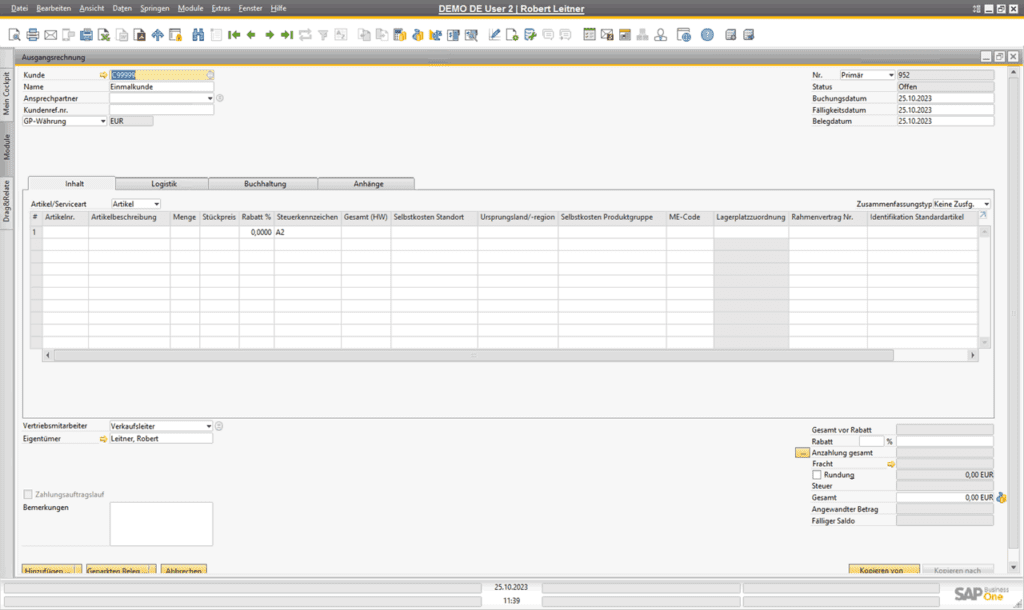Click payment wizard icon next to Gesamt
1024x610 pixels.
[x=1001, y=498]
